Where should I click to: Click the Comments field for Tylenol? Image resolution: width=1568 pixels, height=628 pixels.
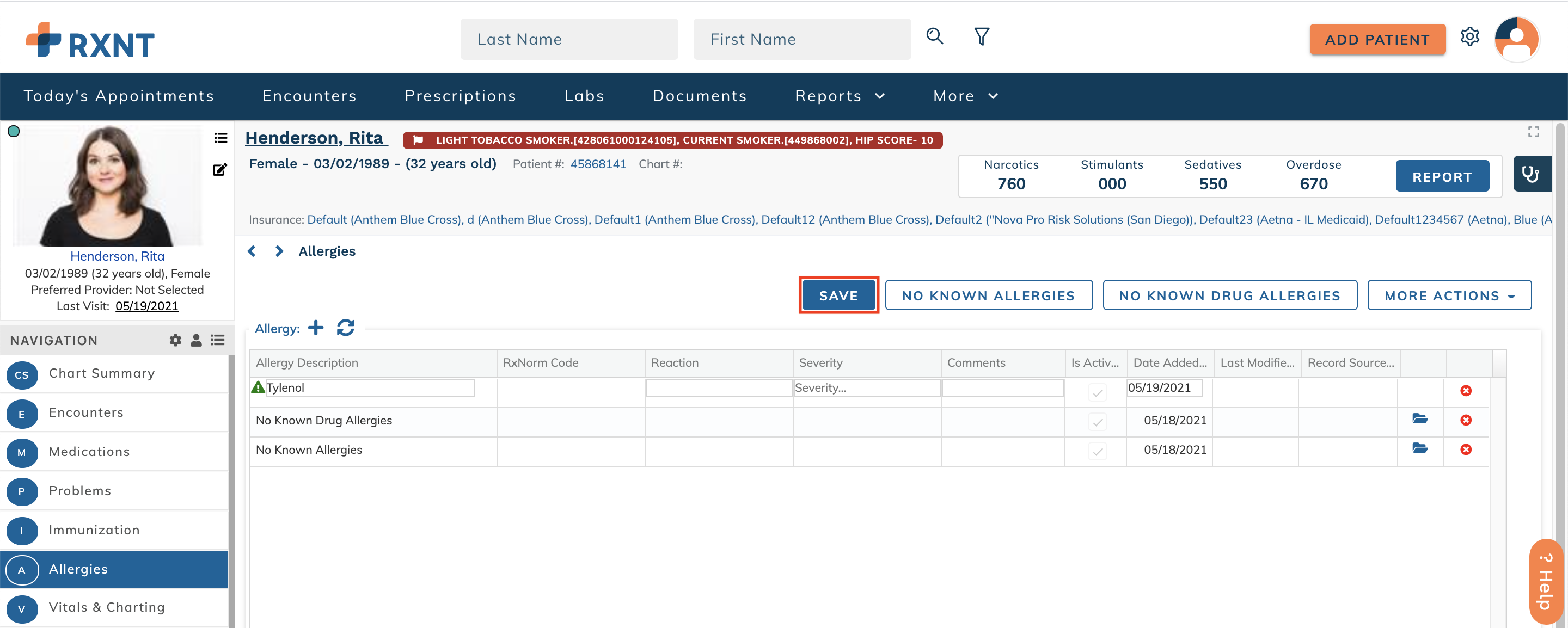1002,388
